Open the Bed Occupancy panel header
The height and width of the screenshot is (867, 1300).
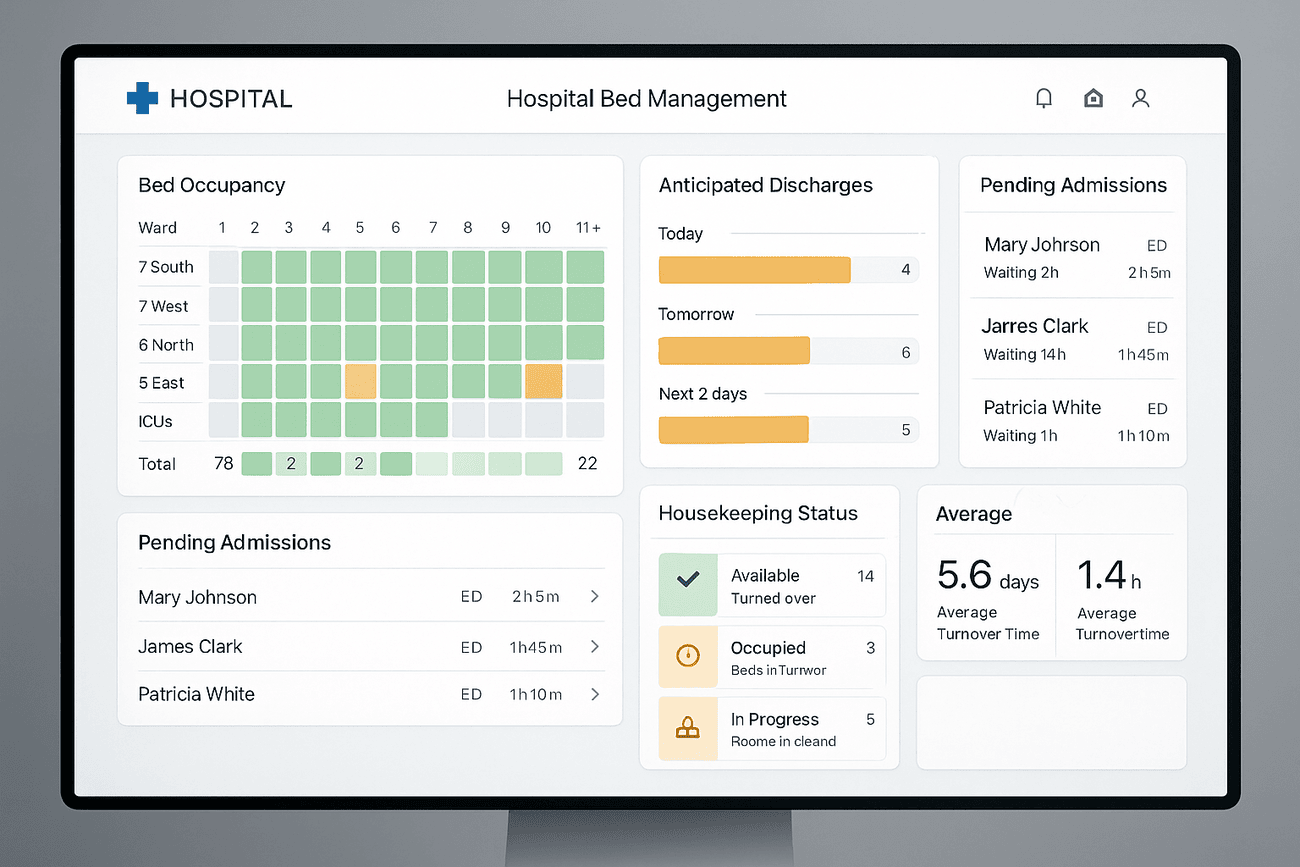[x=211, y=185]
